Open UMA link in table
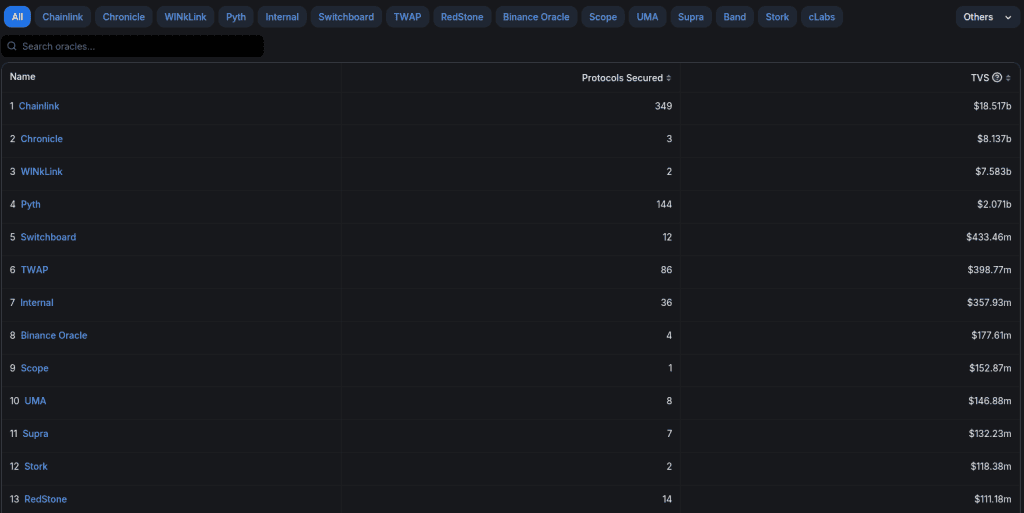Screen dimensions: 1024x513 pyautogui.click(x=35, y=401)
